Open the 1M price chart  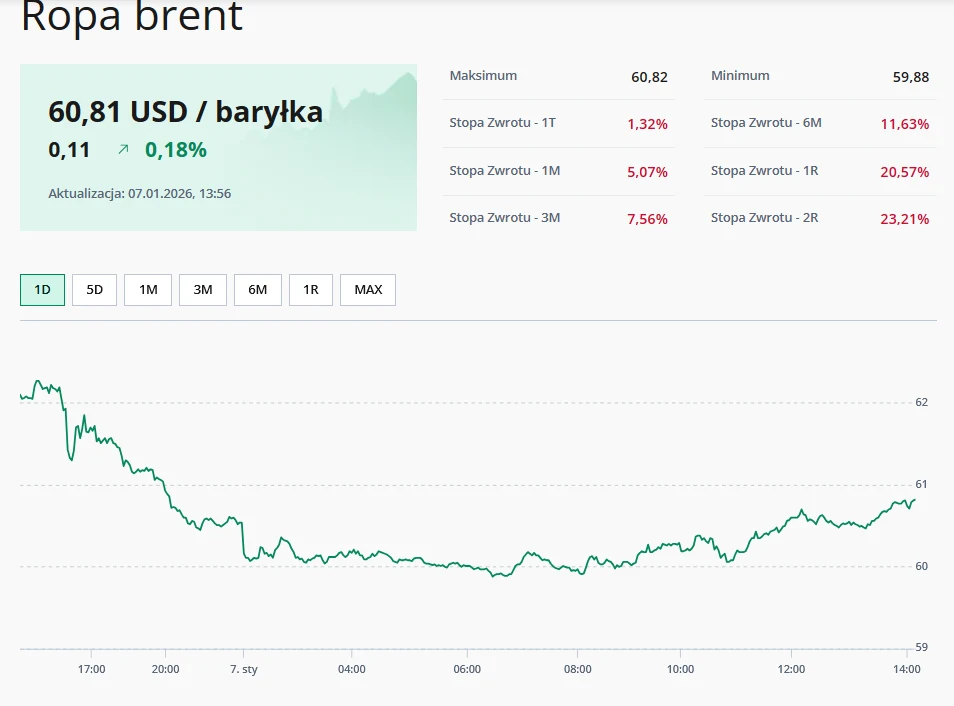147,289
